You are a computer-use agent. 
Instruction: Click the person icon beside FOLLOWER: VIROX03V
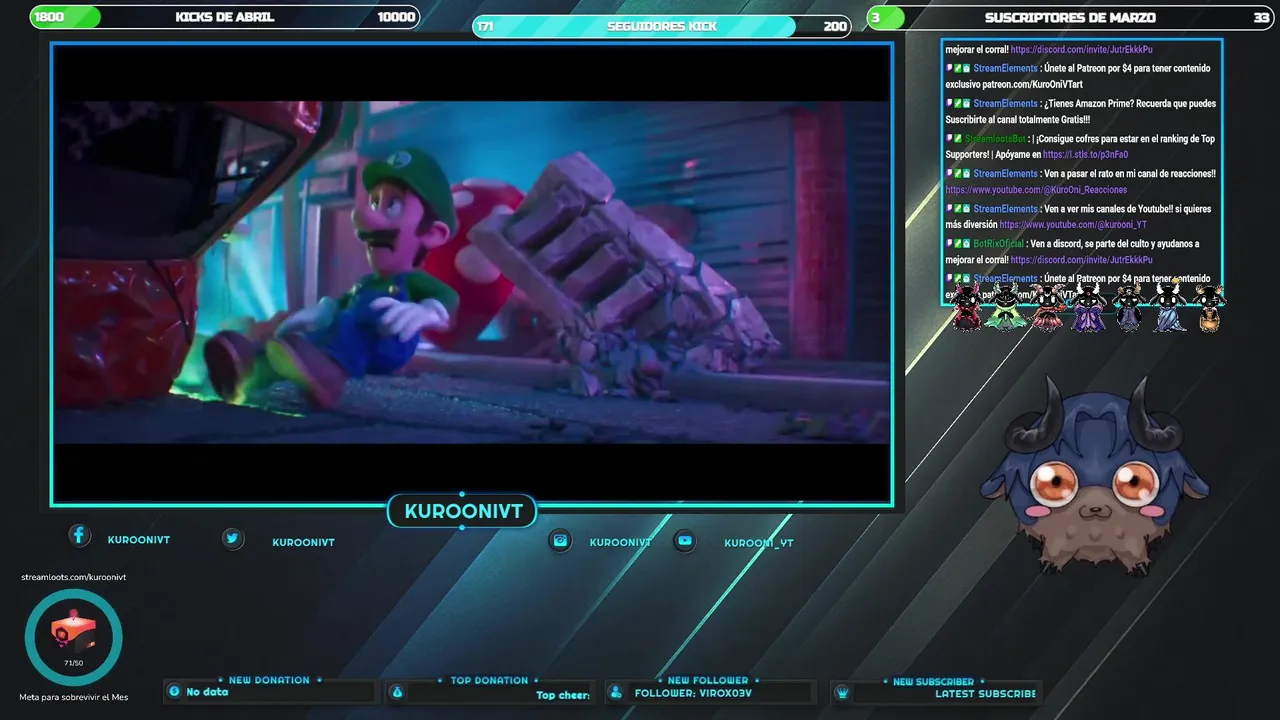click(x=615, y=692)
